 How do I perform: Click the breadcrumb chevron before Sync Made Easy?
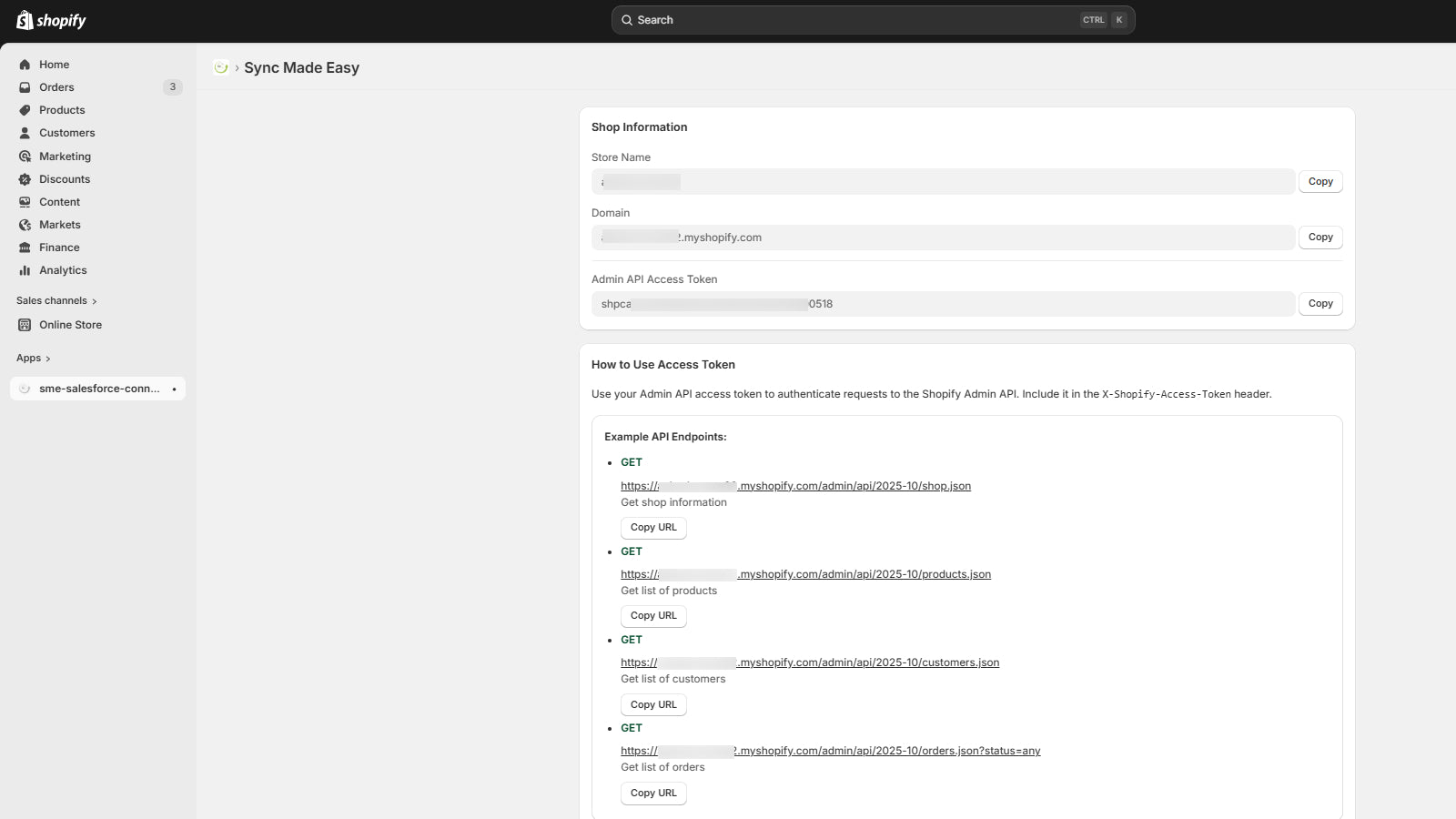coord(237,67)
